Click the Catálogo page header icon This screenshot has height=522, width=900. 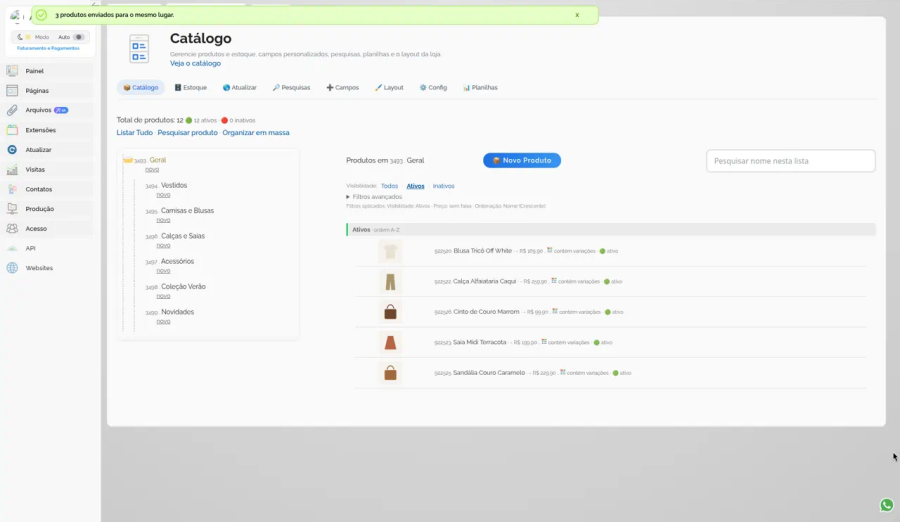(139, 49)
